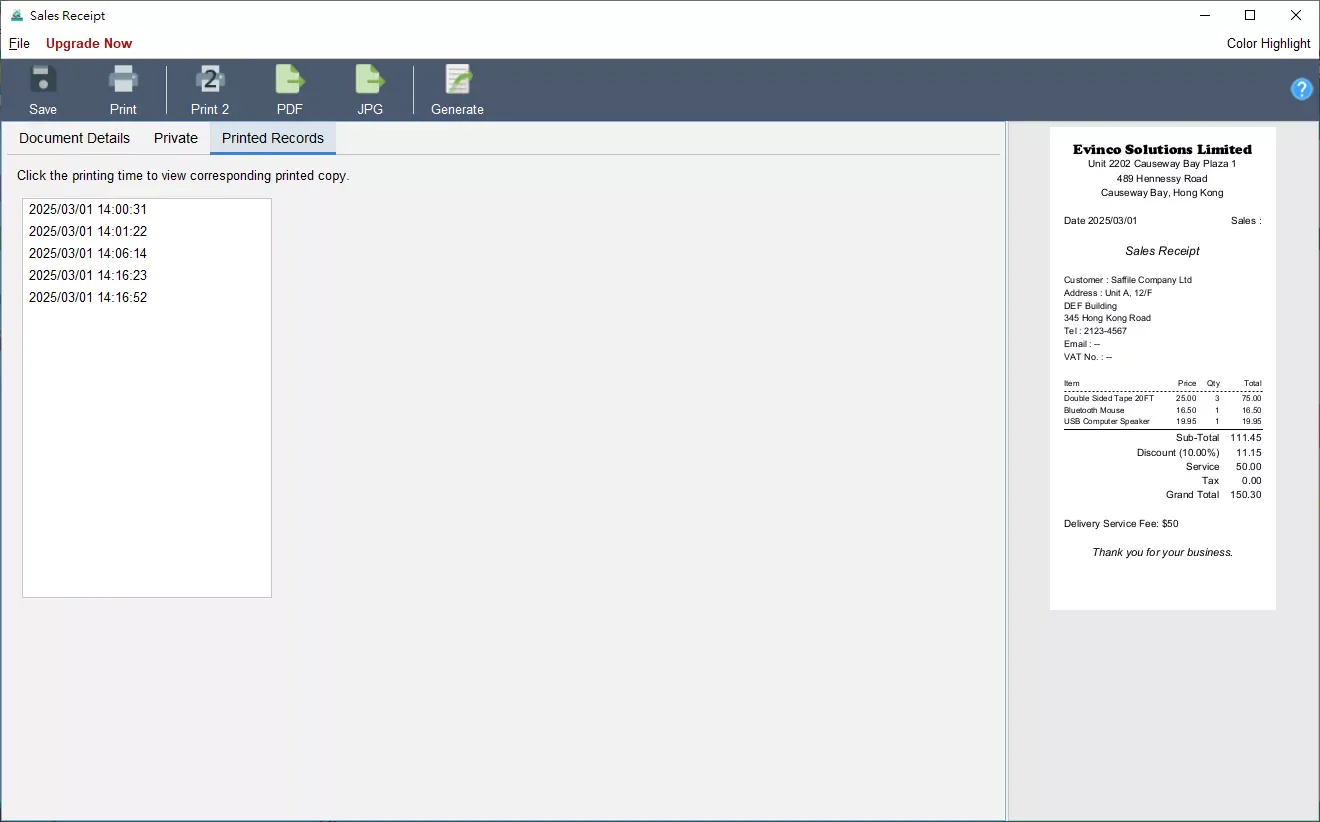Switch to the Document Details tab
The image size is (1320, 822).
[x=74, y=138]
